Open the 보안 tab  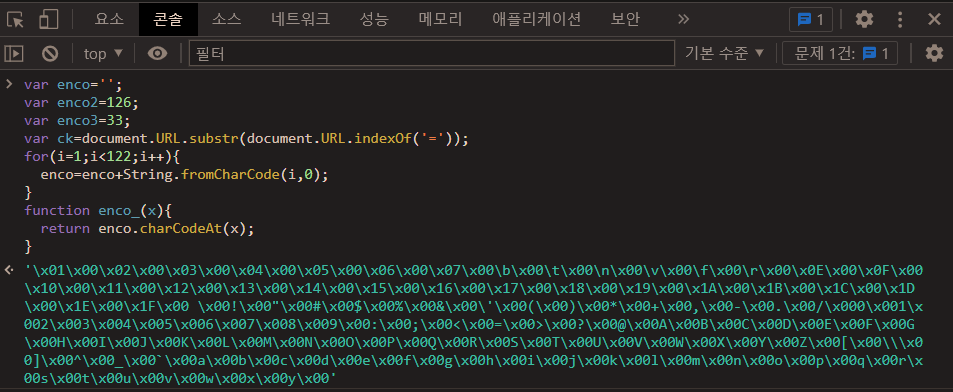[625, 19]
